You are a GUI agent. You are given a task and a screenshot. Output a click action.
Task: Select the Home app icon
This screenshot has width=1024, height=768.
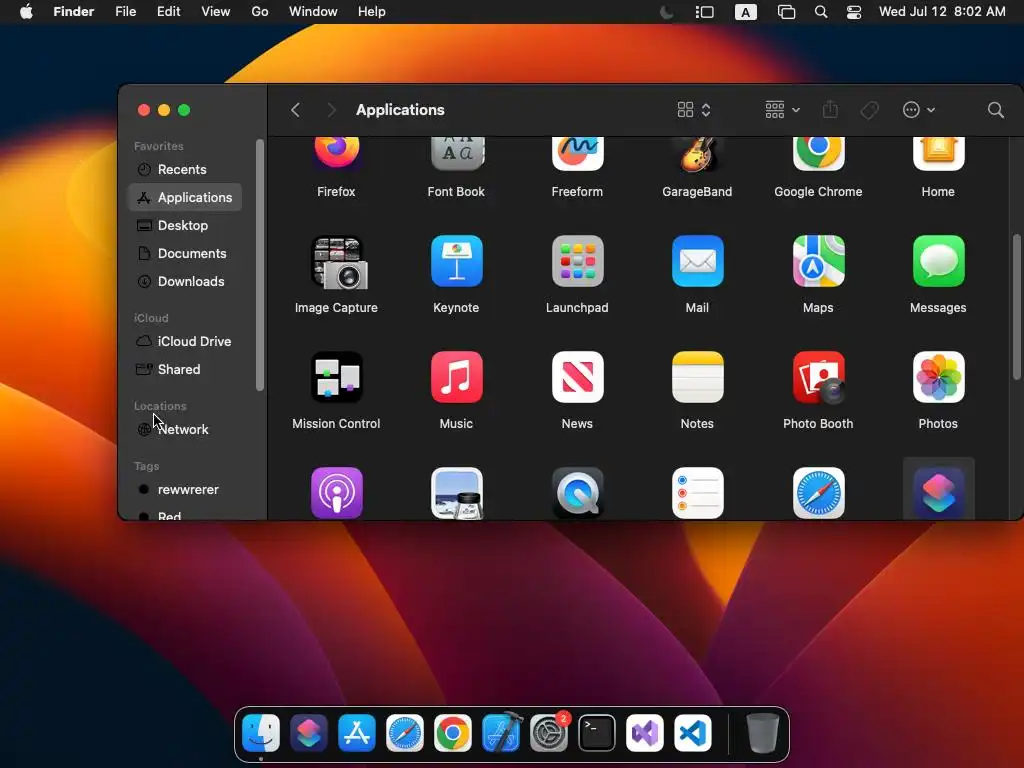click(x=938, y=153)
